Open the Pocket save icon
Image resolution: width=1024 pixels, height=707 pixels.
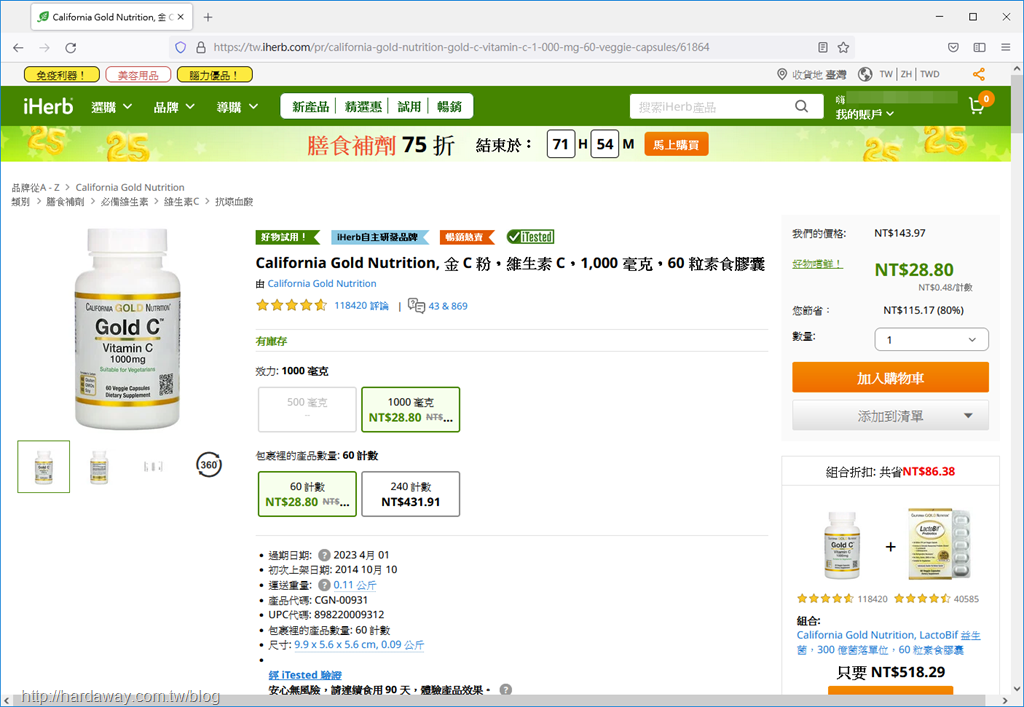tap(953, 47)
